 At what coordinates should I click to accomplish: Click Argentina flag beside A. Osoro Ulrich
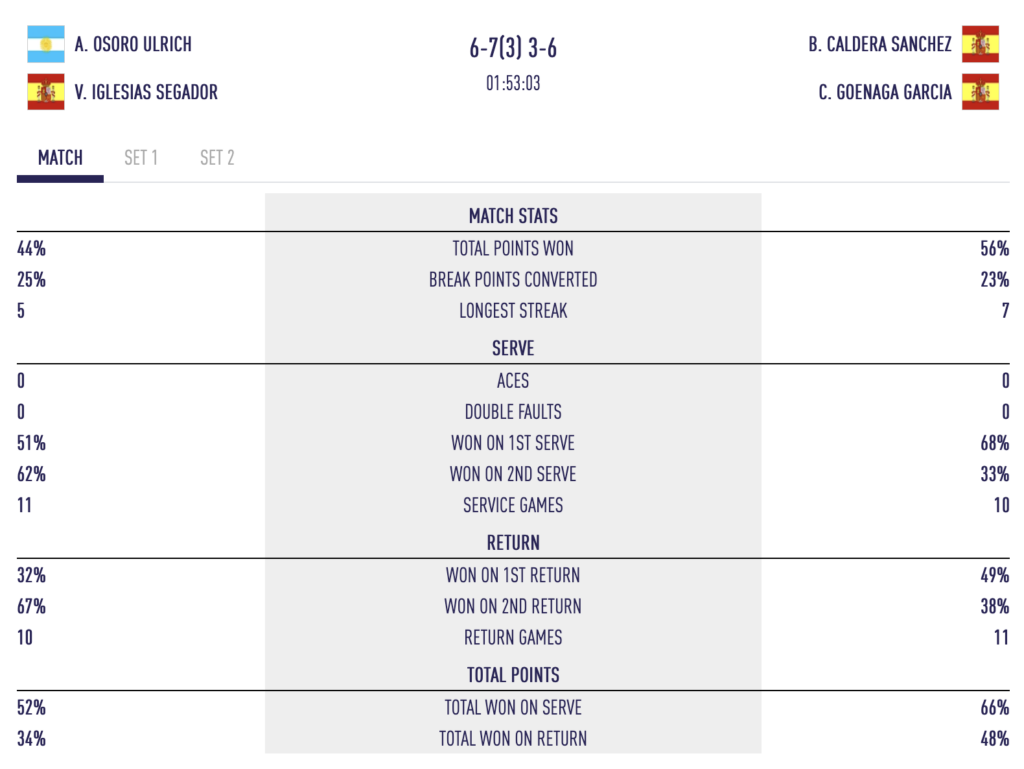pyautogui.click(x=46, y=44)
